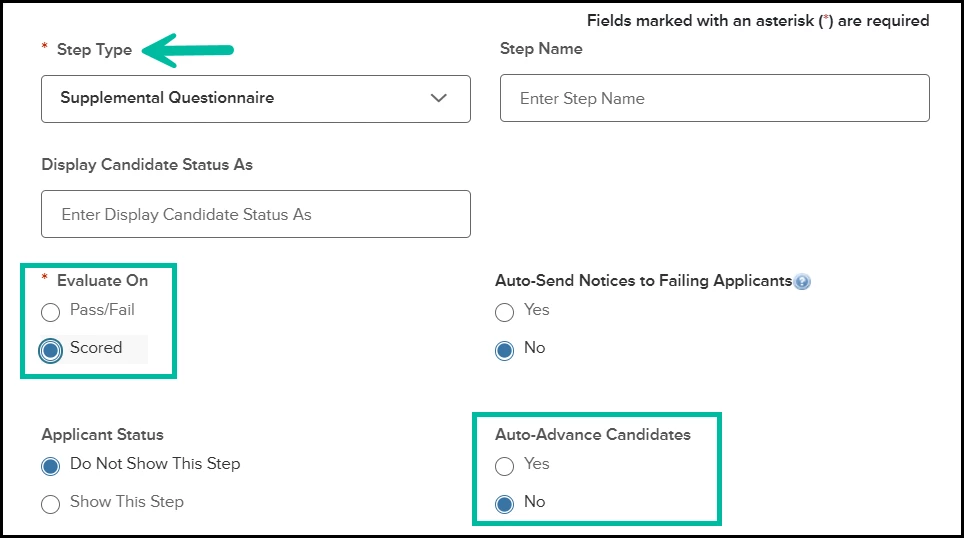Viewport: 964px width, 538px height.
Task: Click the Auto-Advance Candidates heading
Action: tap(592, 435)
